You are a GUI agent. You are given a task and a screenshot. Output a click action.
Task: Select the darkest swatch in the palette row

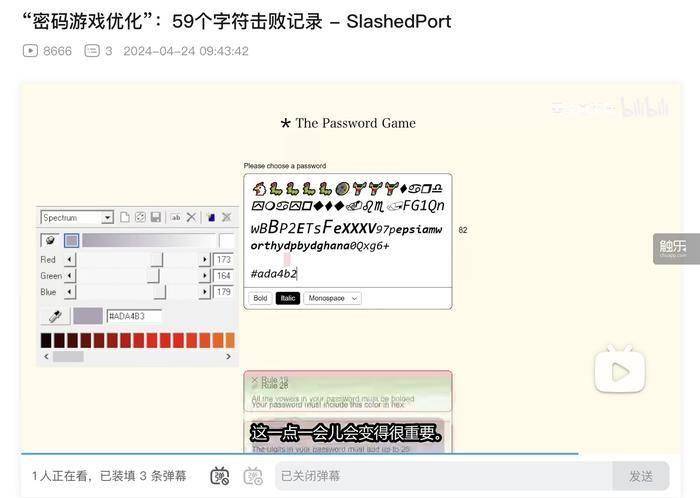46,340
